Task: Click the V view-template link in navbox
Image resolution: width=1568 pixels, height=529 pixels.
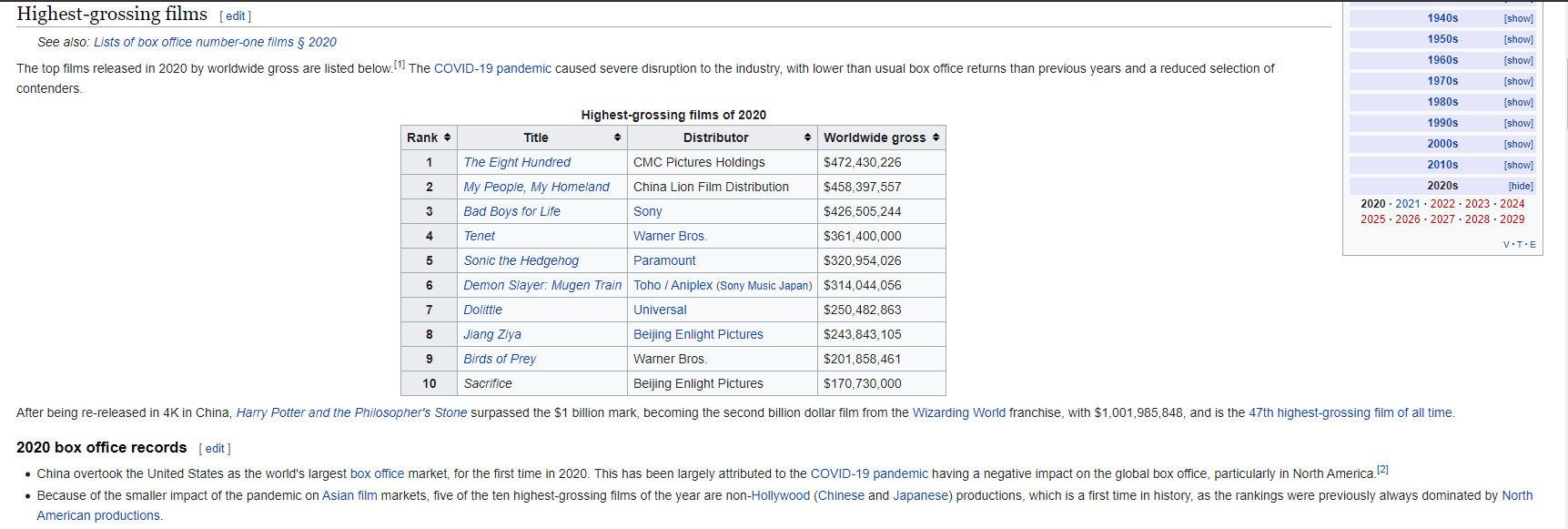Action: tap(1506, 245)
